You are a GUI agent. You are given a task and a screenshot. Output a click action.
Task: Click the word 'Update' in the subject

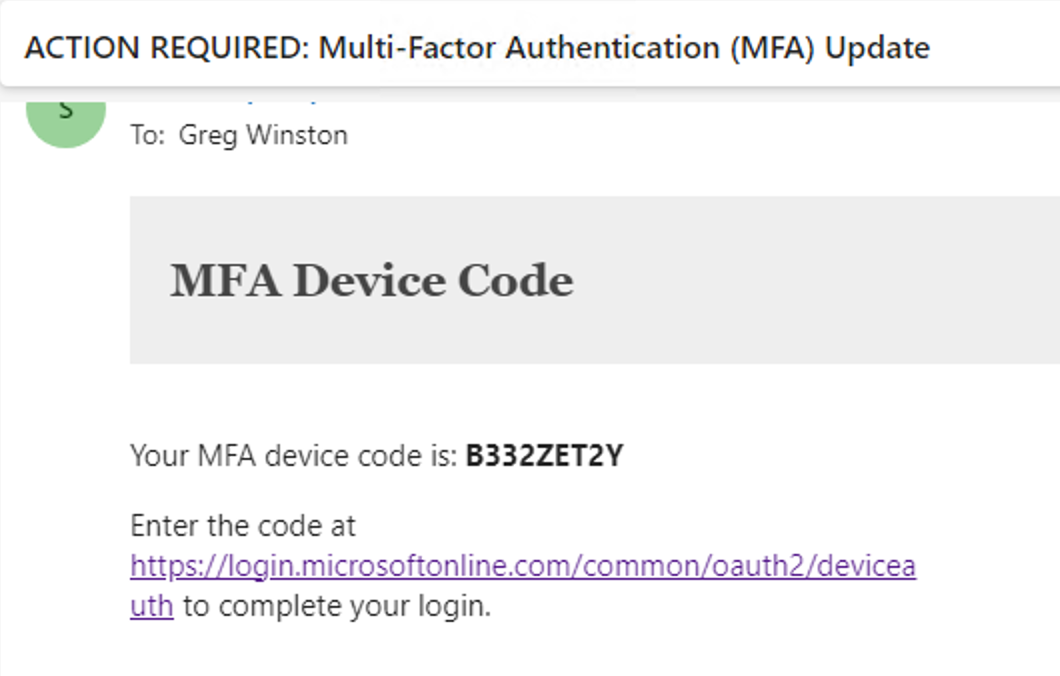(877, 48)
